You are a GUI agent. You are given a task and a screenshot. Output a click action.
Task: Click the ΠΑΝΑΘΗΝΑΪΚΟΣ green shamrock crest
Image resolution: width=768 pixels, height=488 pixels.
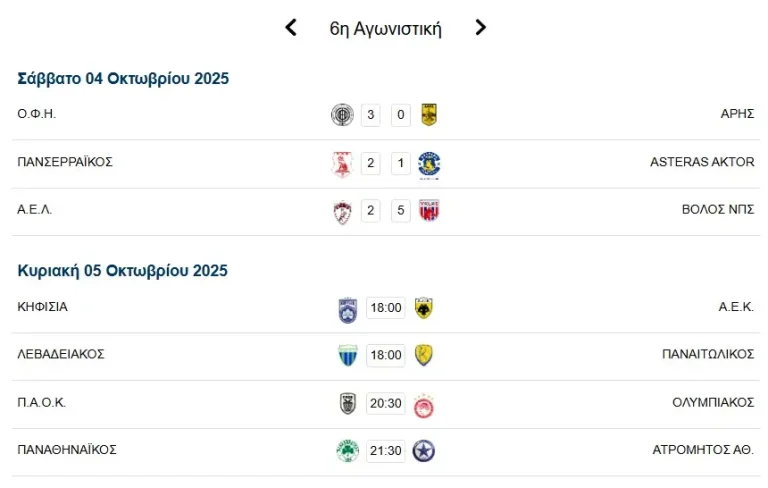(347, 451)
